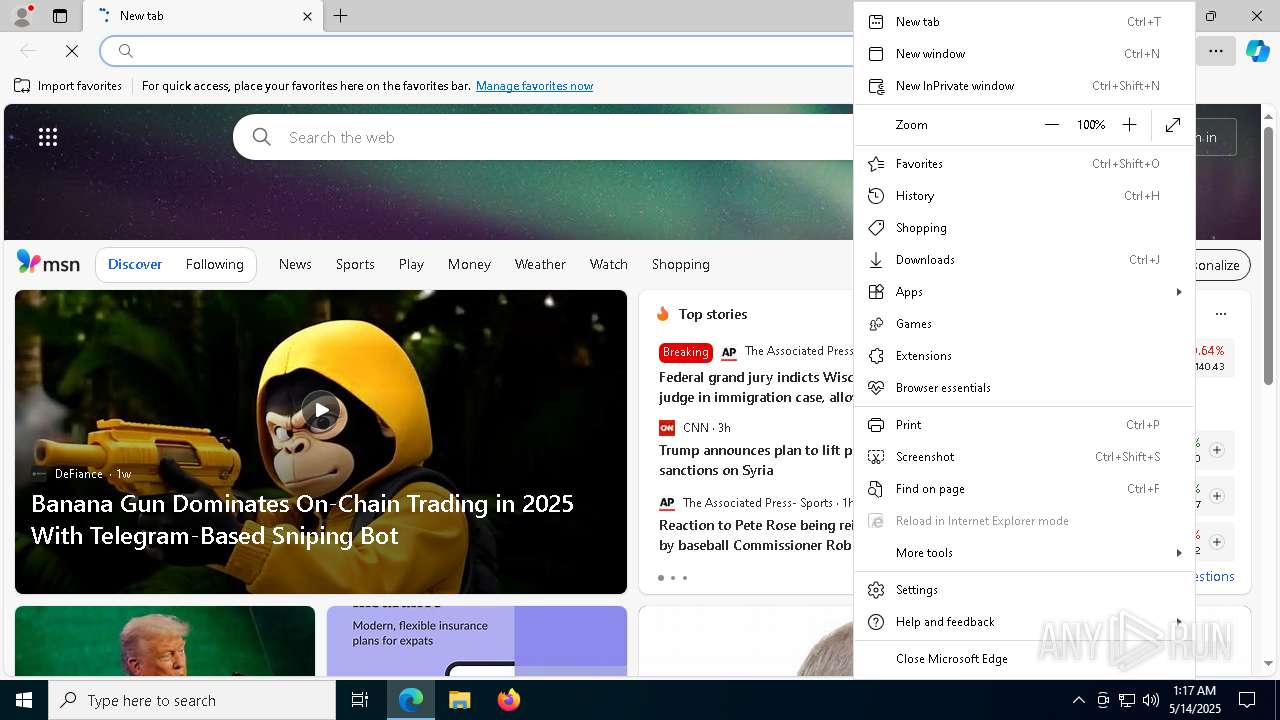Viewport: 1280px width, 720px height.
Task: Click the Shopping menu entry with tag icon
Action: [1024, 228]
